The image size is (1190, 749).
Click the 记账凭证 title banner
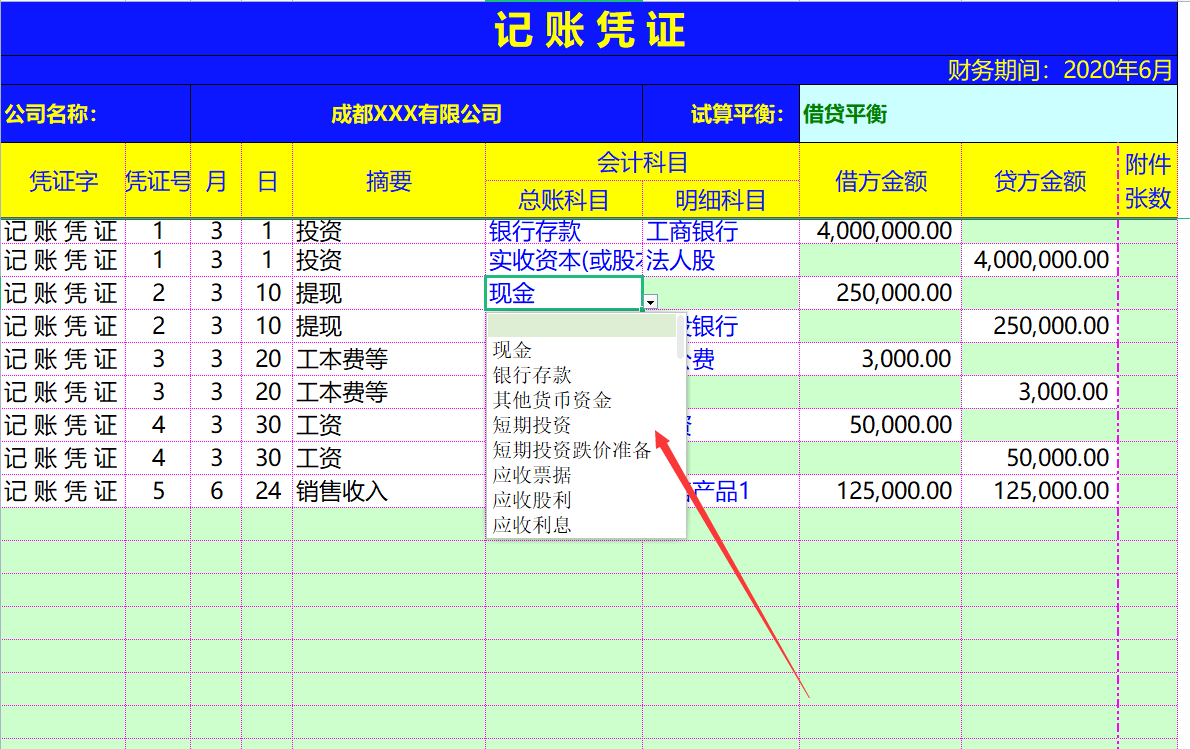click(589, 29)
